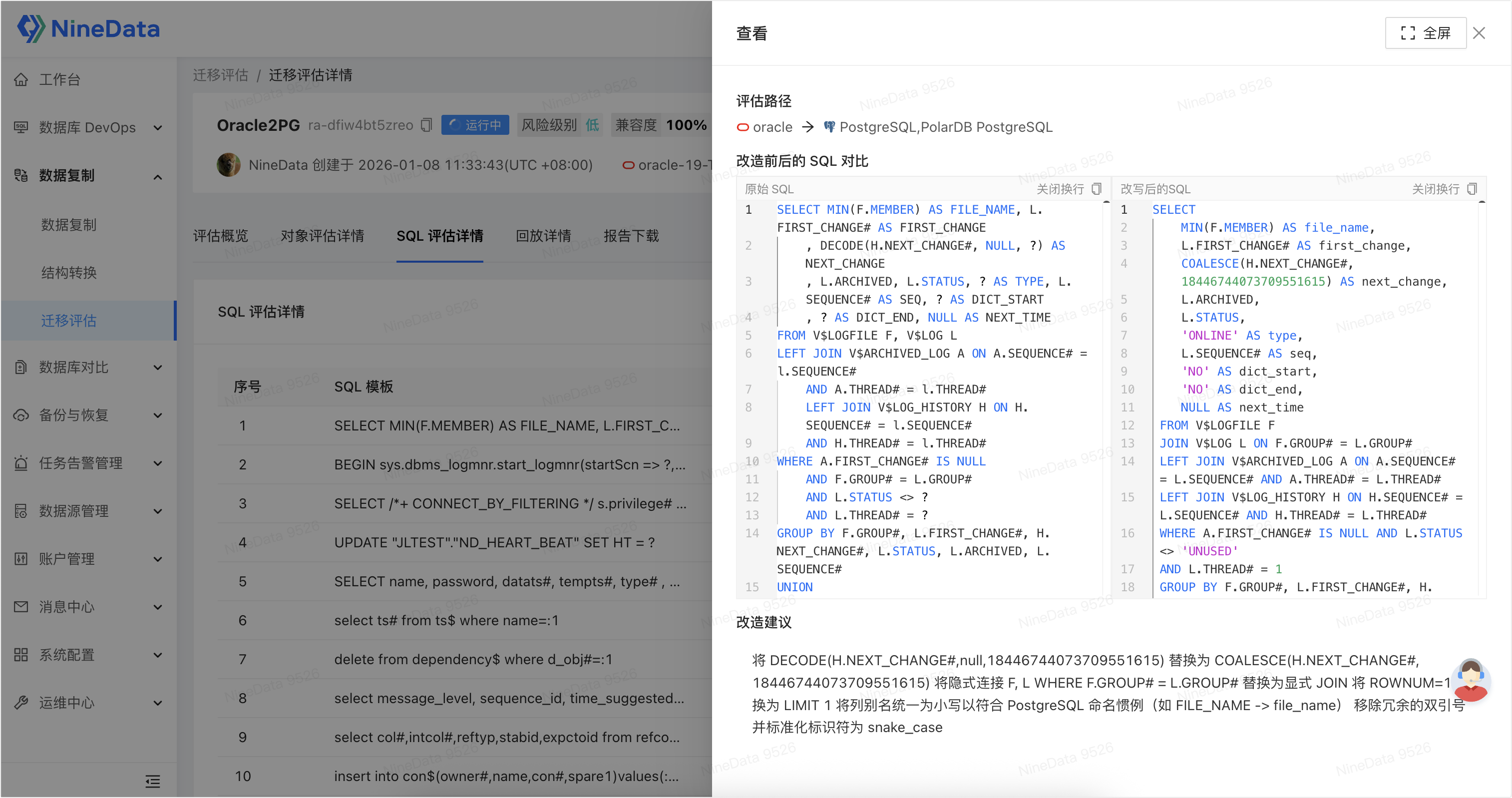This screenshot has height=798, width=1512.
Task: Click the PostgreSQL elephant icon in 评估路径
Action: click(x=829, y=127)
